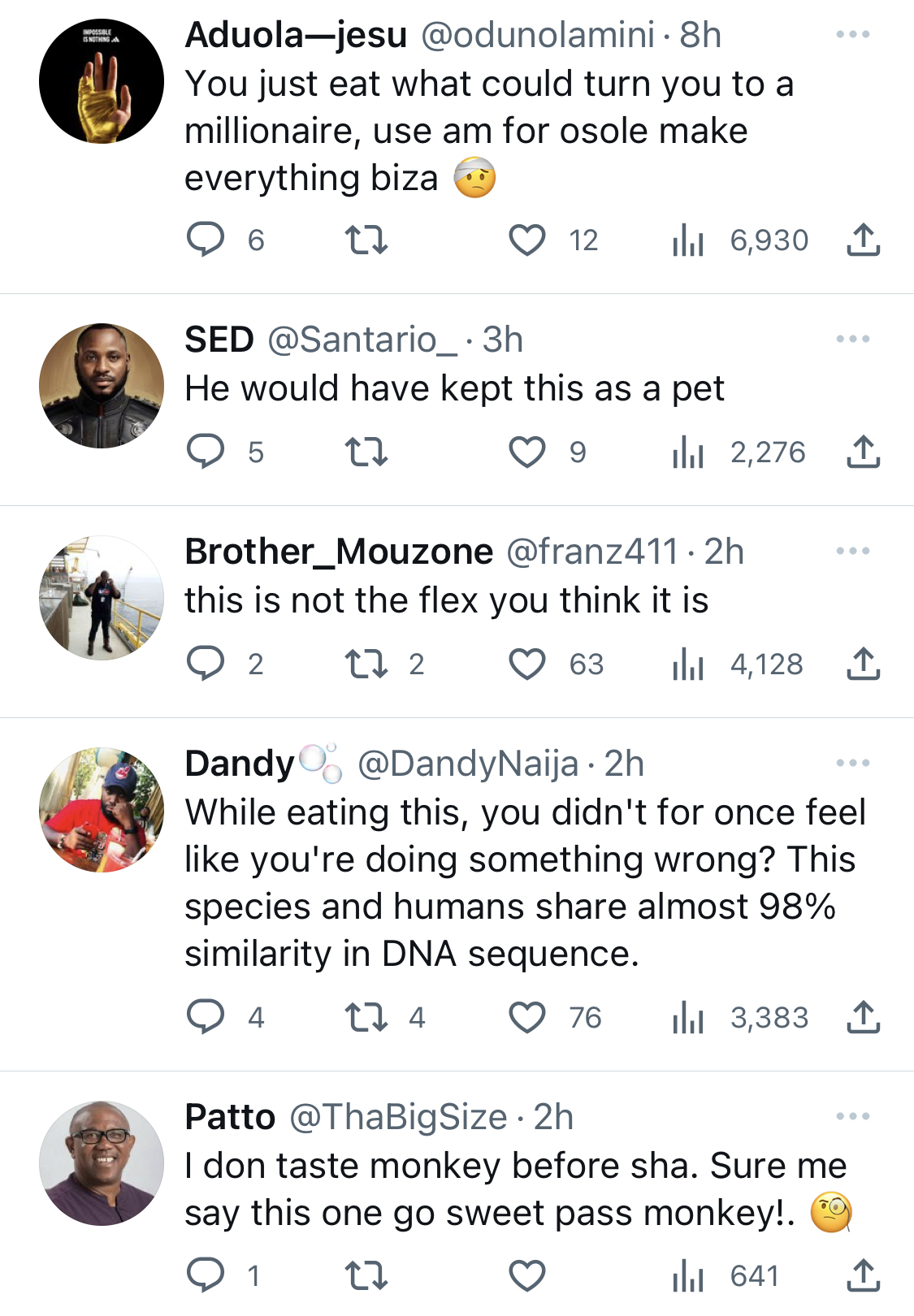Open Brother_Mouzone's profile avatar
This screenshot has width=914, height=1316.
coord(102,598)
